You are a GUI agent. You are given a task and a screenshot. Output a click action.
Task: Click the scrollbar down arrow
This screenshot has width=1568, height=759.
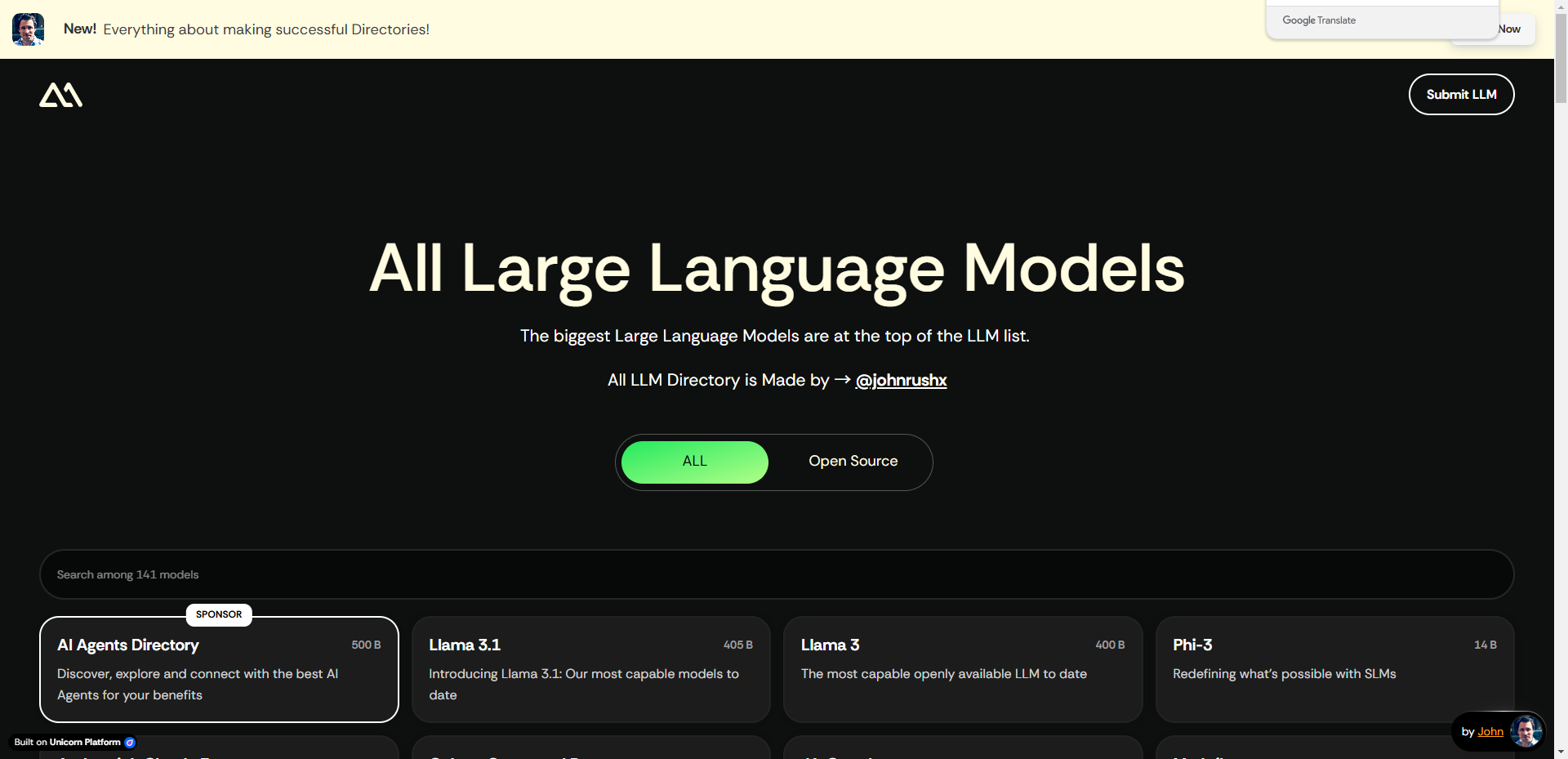1561,752
